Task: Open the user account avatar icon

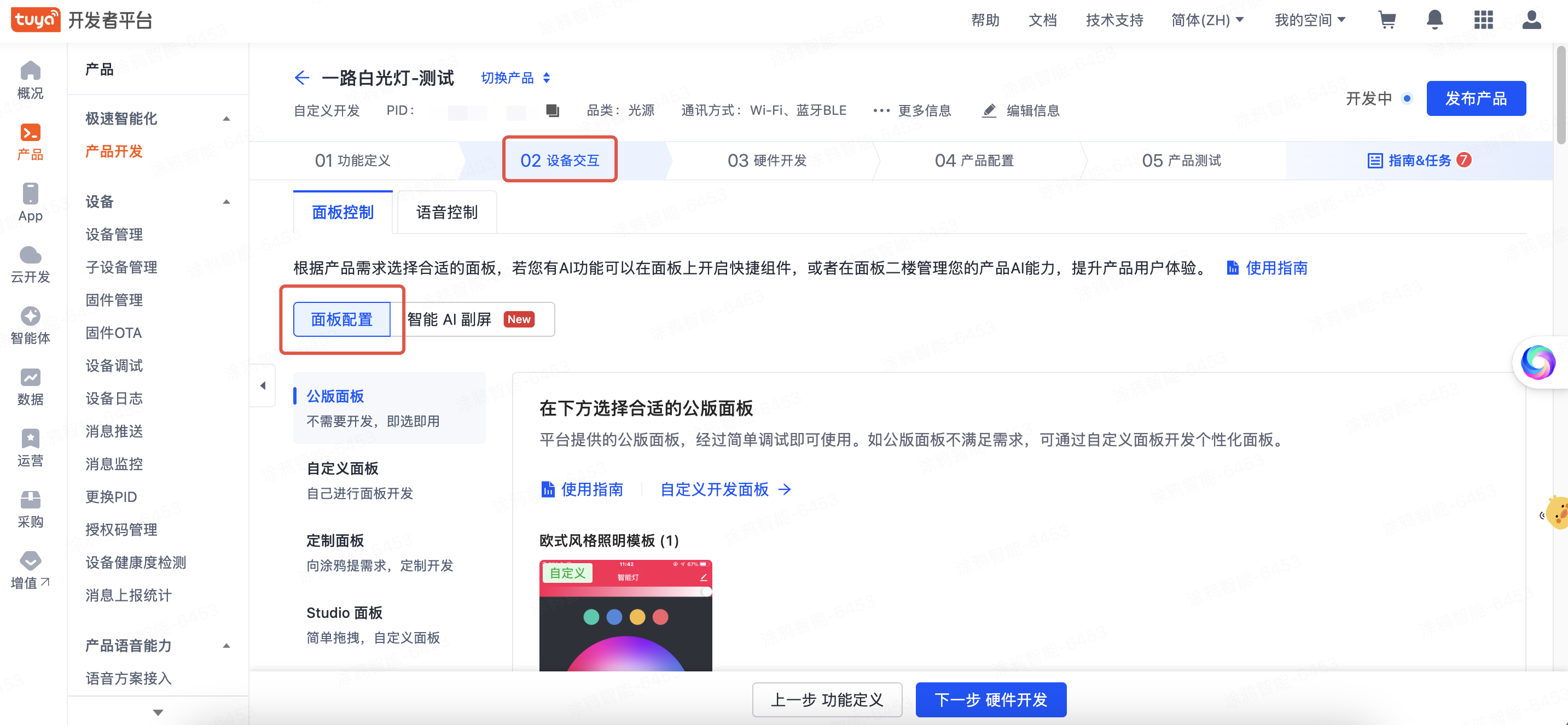Action: (x=1531, y=20)
